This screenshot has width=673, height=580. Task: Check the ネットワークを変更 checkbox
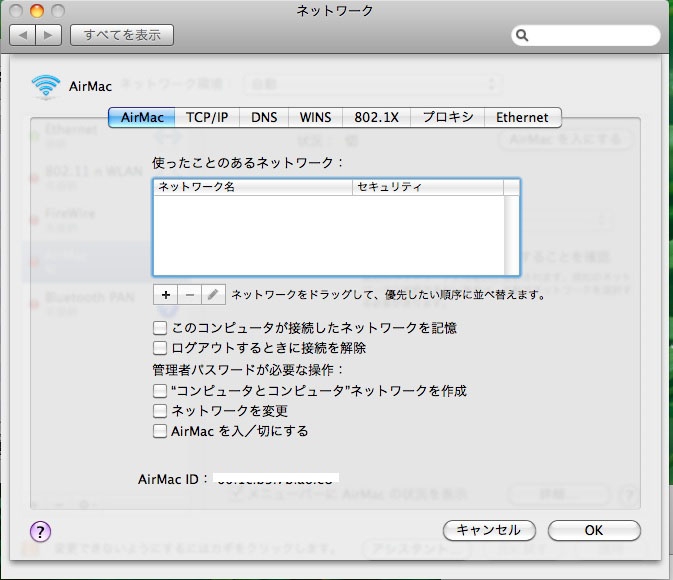(159, 411)
